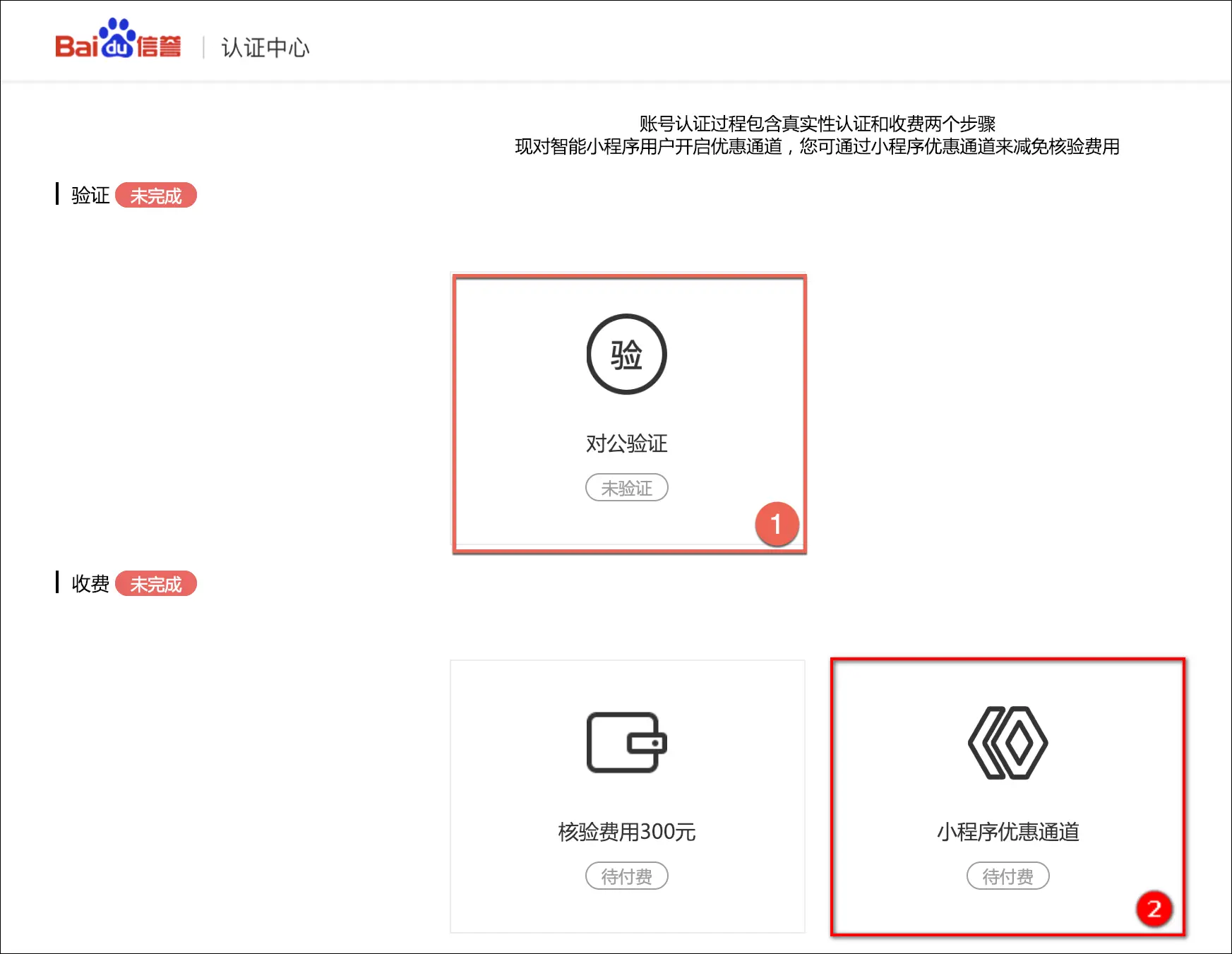Click the 收费 section heading

pyautogui.click(x=90, y=584)
